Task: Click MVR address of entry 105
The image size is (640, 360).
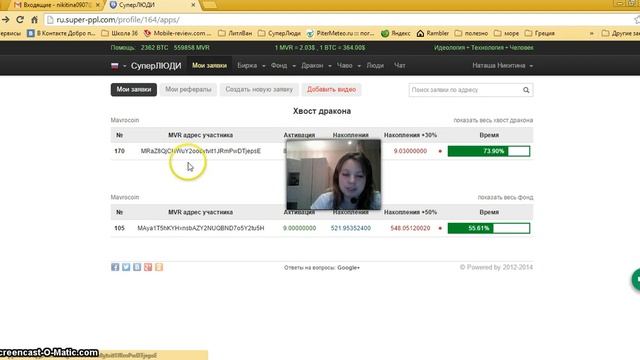Action: click(200, 228)
